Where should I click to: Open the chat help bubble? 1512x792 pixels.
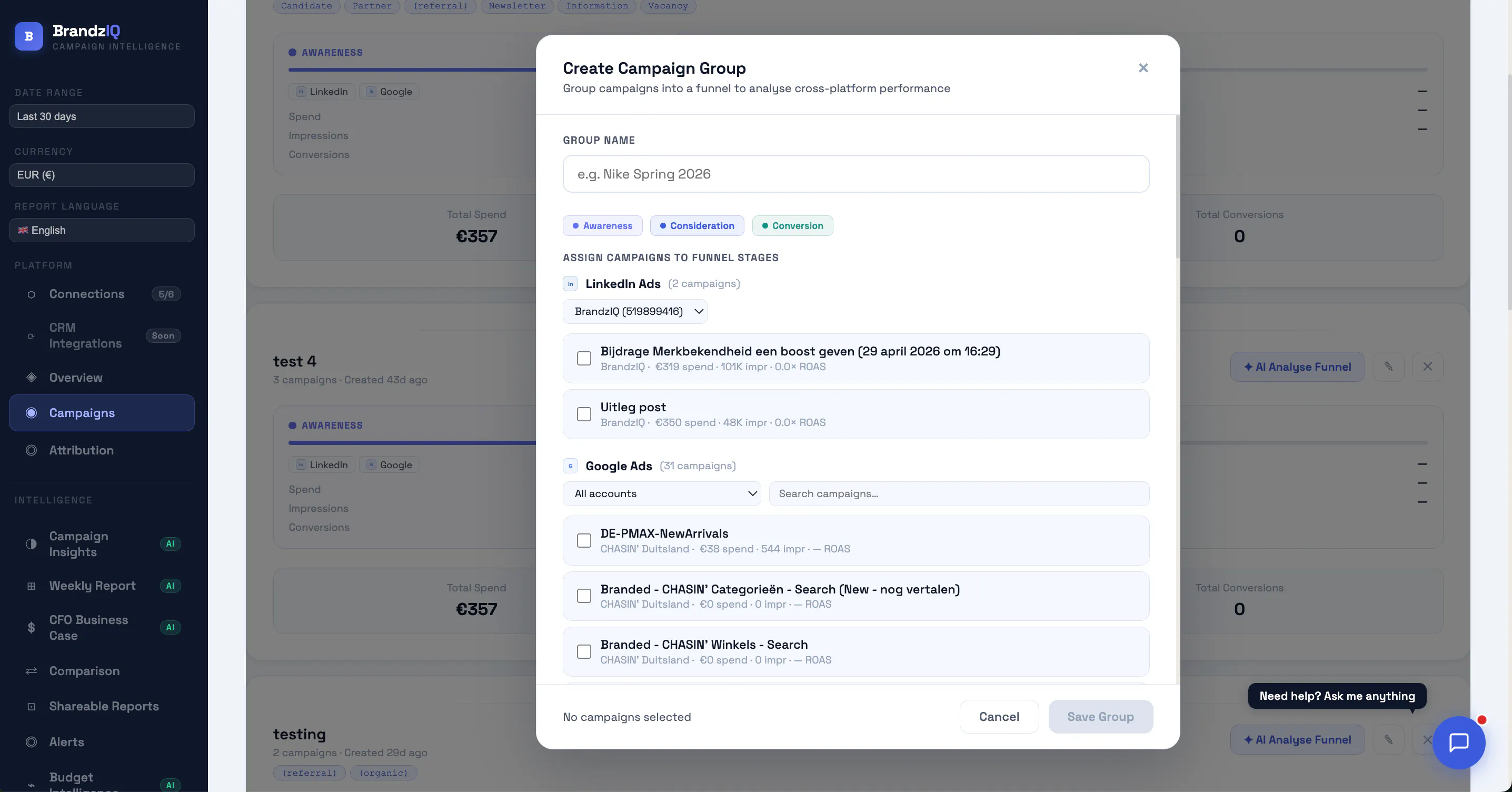tap(1459, 742)
